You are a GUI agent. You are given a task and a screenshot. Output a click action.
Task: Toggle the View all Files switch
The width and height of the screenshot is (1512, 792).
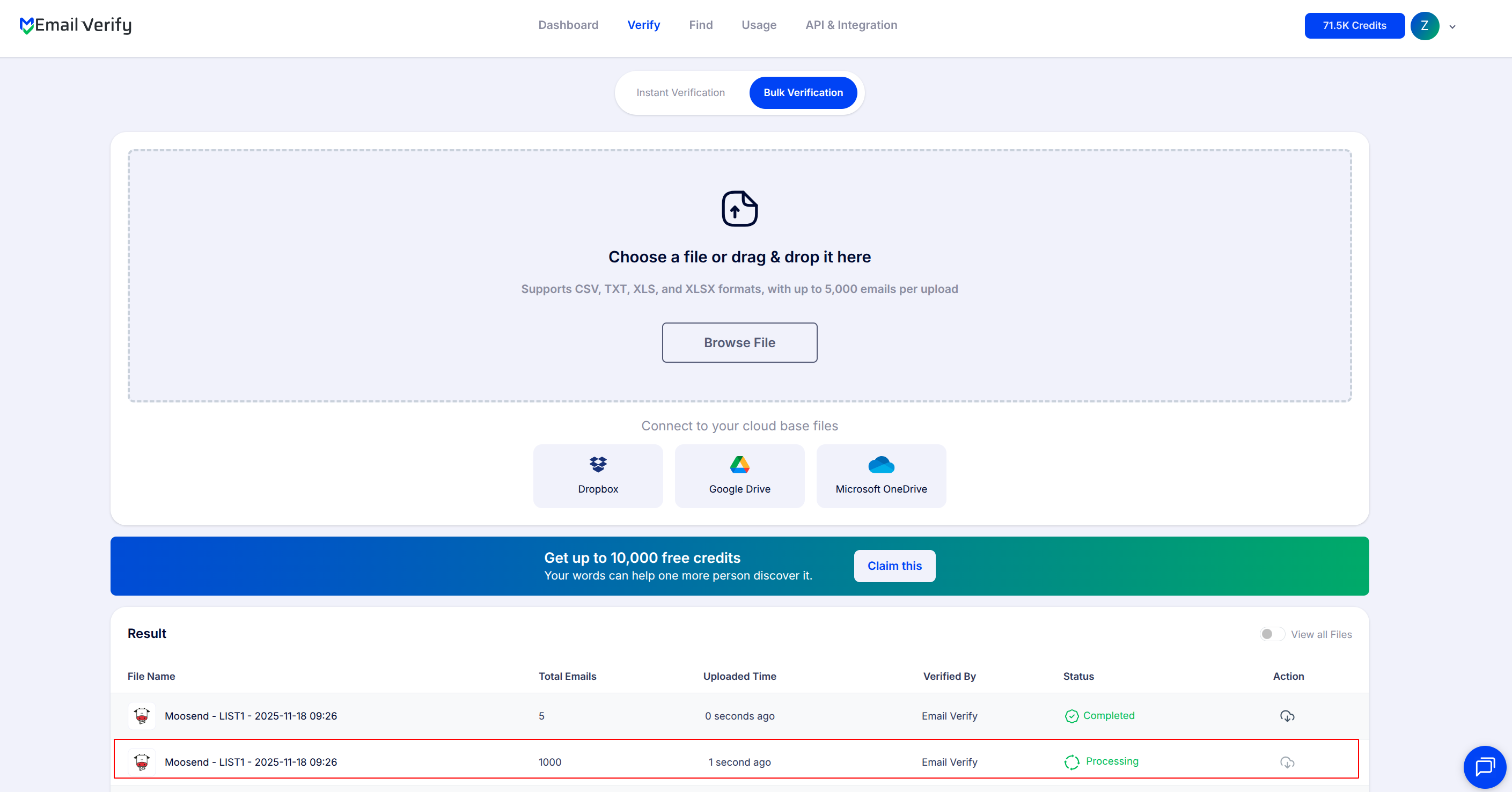tap(1272, 635)
